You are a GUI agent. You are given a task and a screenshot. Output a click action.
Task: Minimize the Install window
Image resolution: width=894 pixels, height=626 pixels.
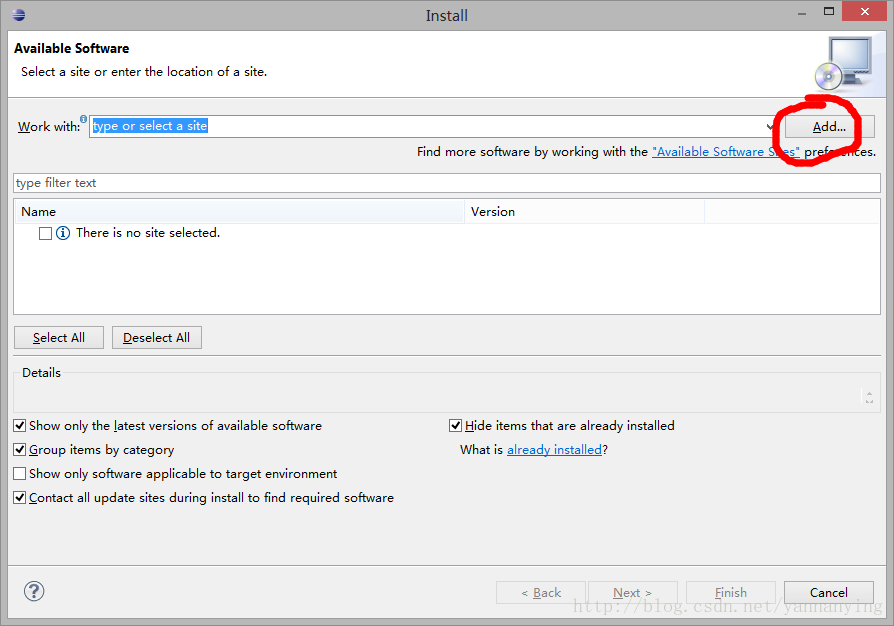tap(802, 13)
